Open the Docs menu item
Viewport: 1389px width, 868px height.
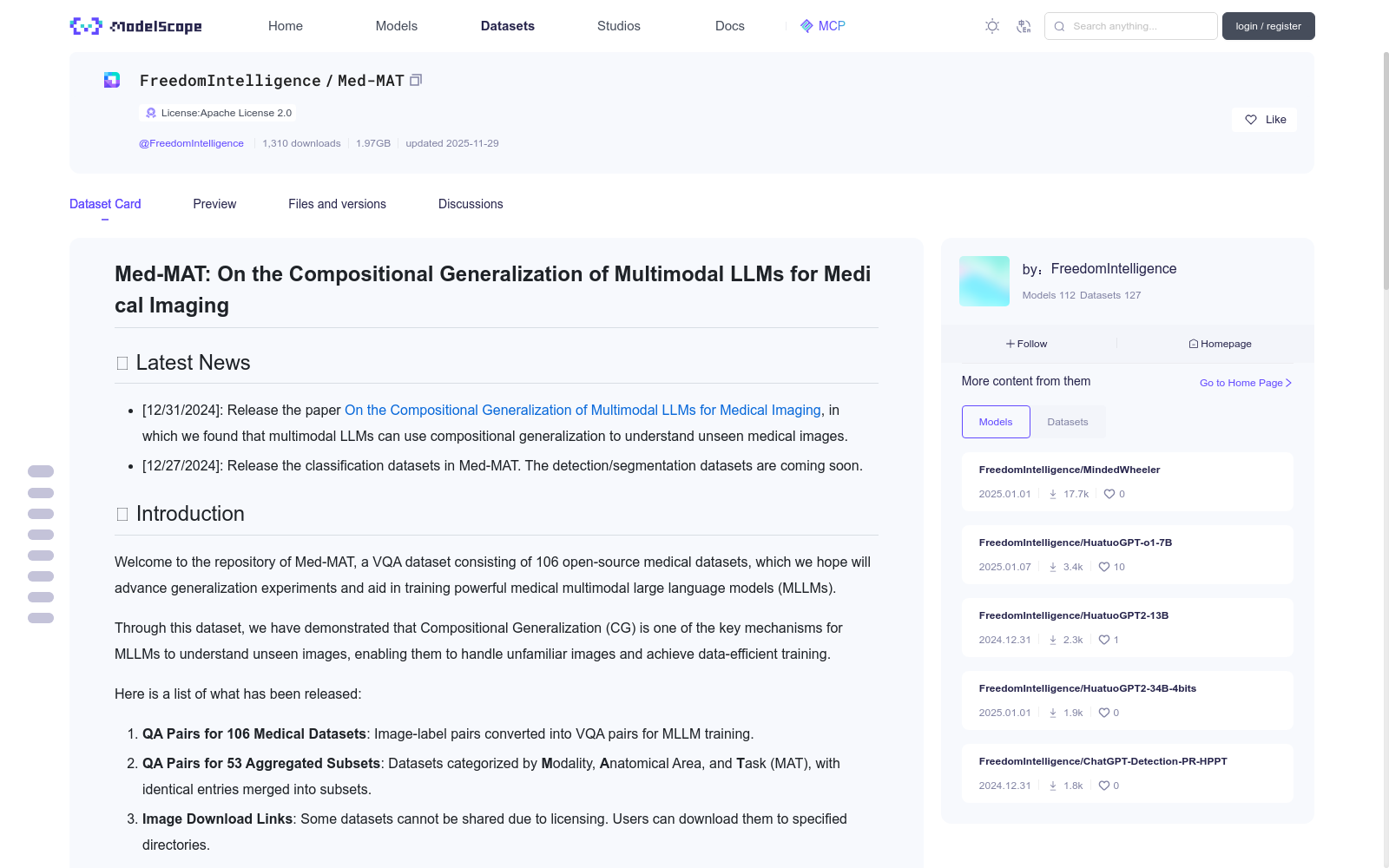click(730, 26)
